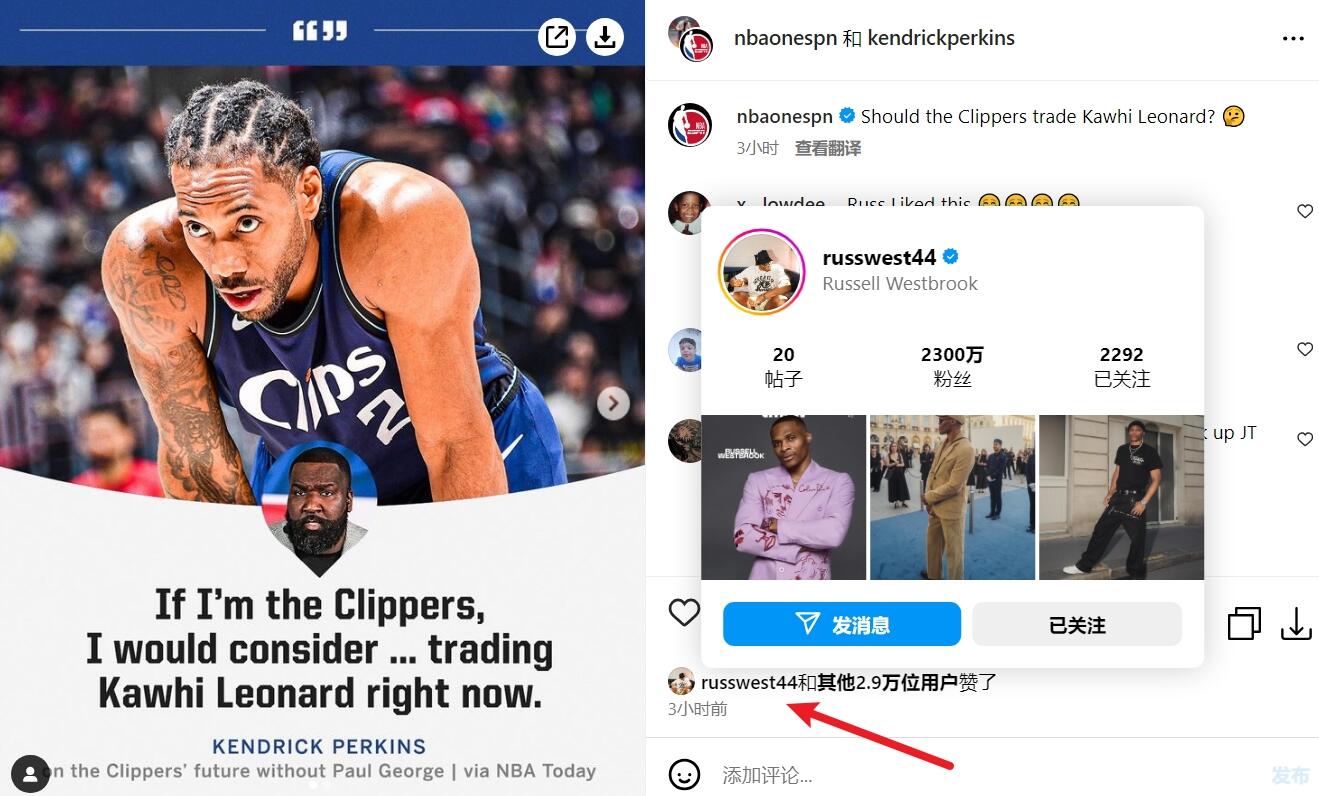Click copy/duplicate icon beside download arrow
Screen dimensions: 1319x796
pos(1244,624)
